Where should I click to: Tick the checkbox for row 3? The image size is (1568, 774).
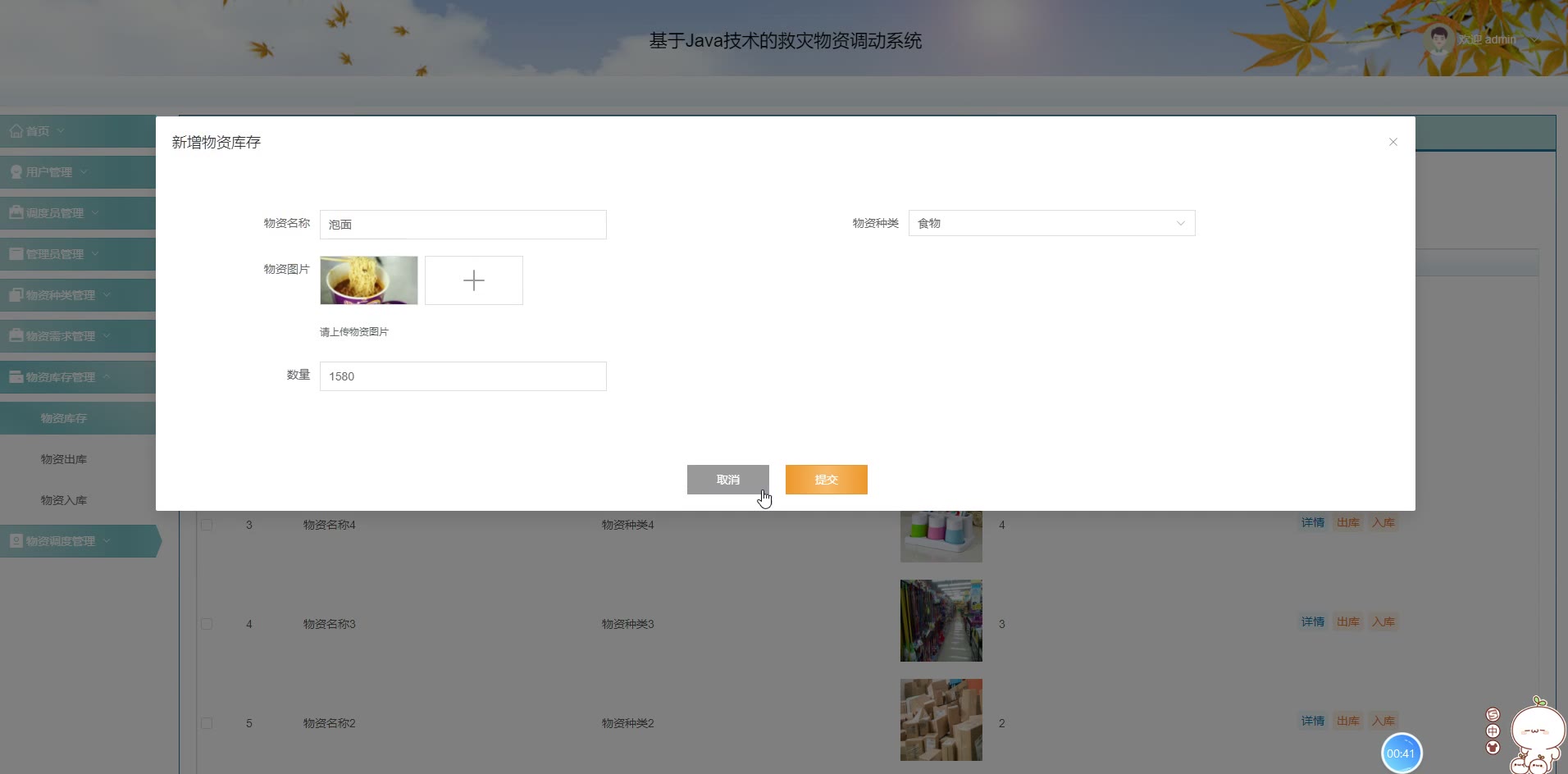point(207,525)
